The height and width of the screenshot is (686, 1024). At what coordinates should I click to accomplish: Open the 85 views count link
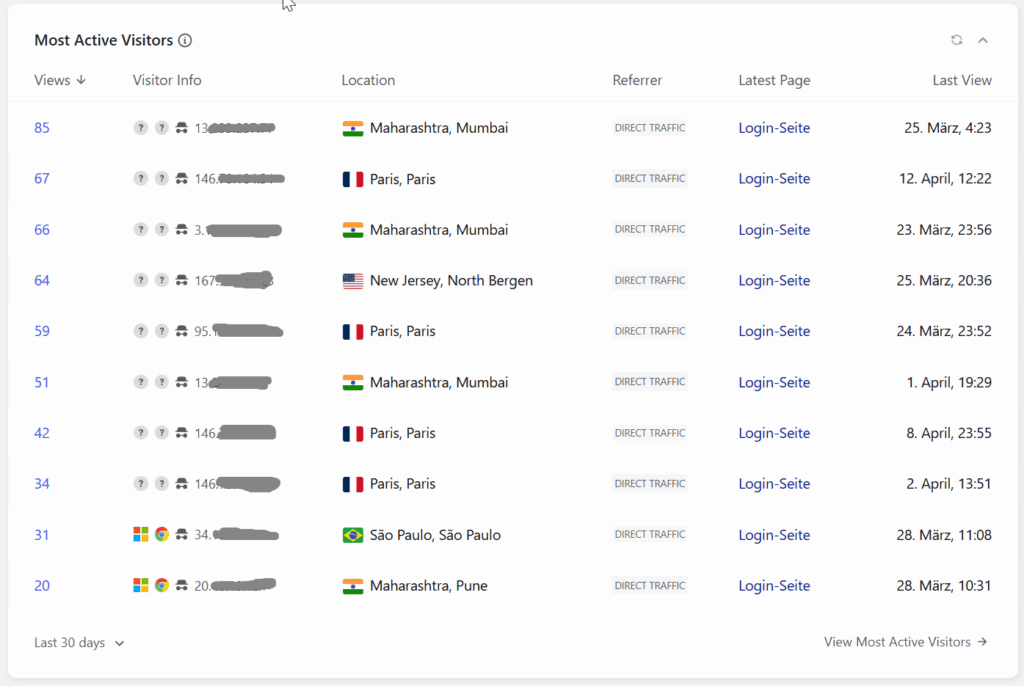42,128
